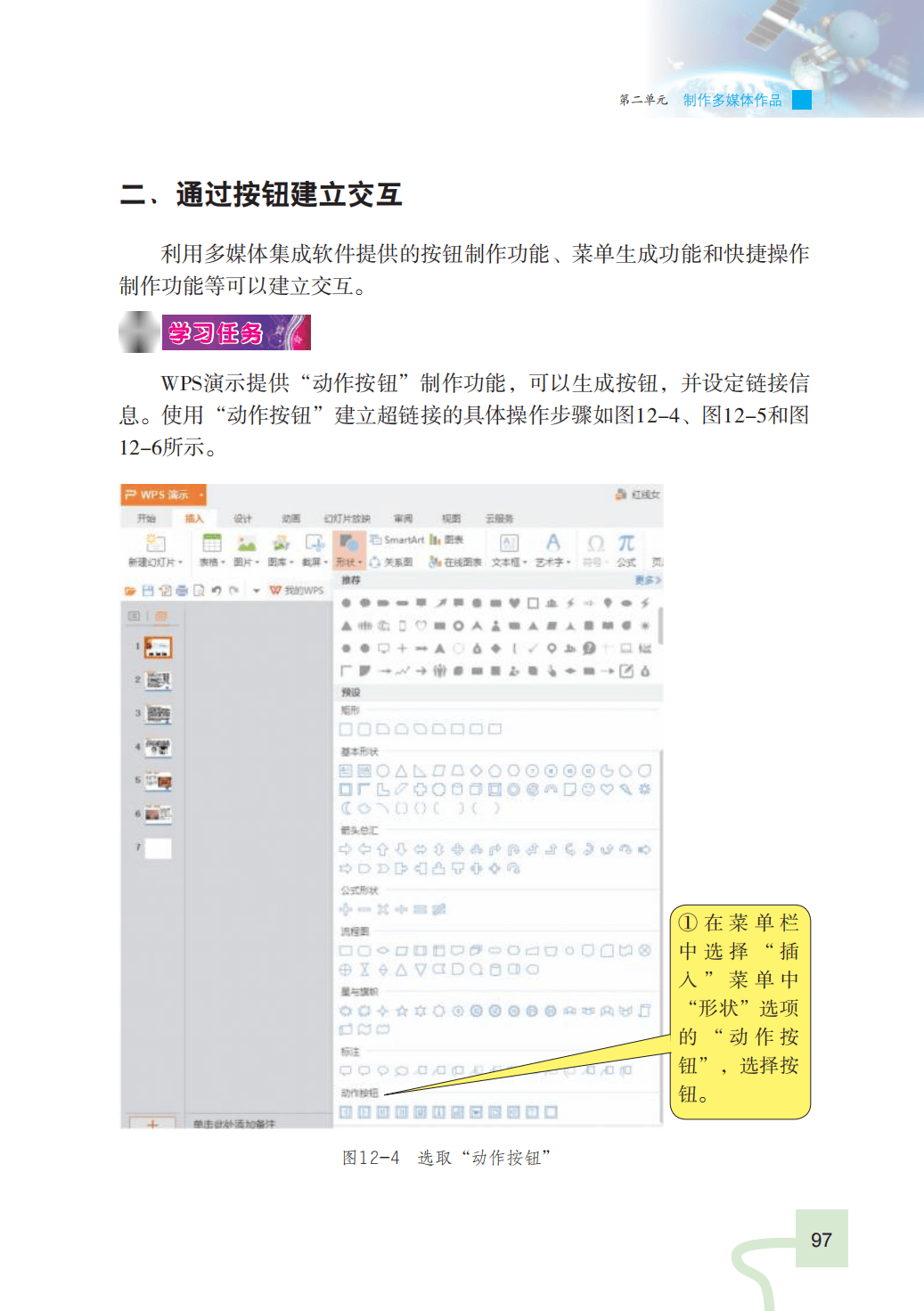Click the 公式 pi formula icon
The image size is (924, 1311).
(x=626, y=543)
